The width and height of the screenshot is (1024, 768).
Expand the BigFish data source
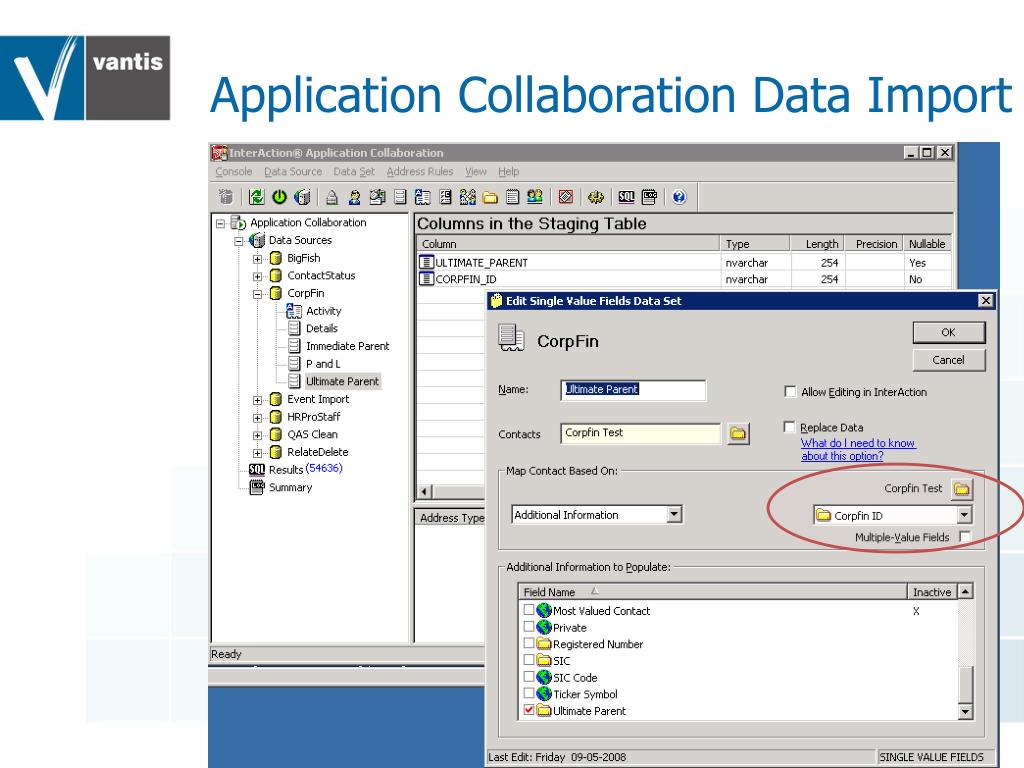tap(257, 259)
